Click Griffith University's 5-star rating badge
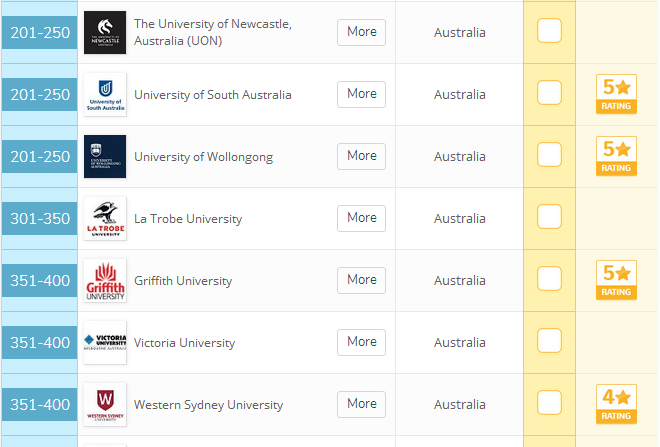Screen dimensions: 660x447 tap(616, 280)
